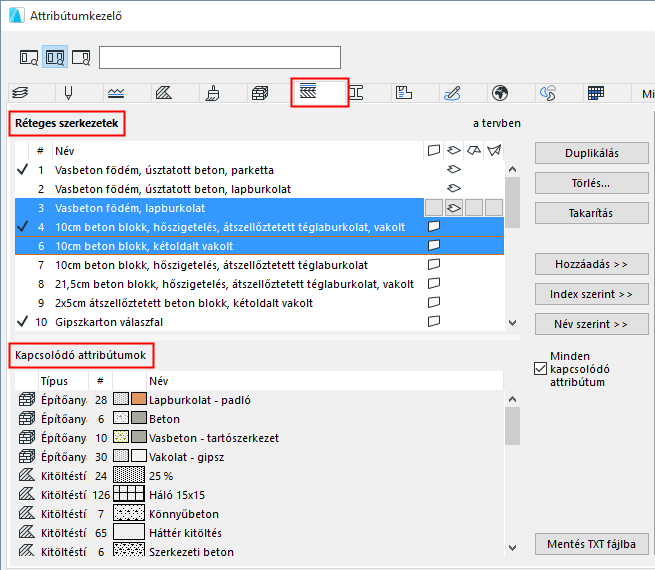Viewport: 655px width, 570px height.
Task: Click the Takarítás button
Action: (x=592, y=213)
